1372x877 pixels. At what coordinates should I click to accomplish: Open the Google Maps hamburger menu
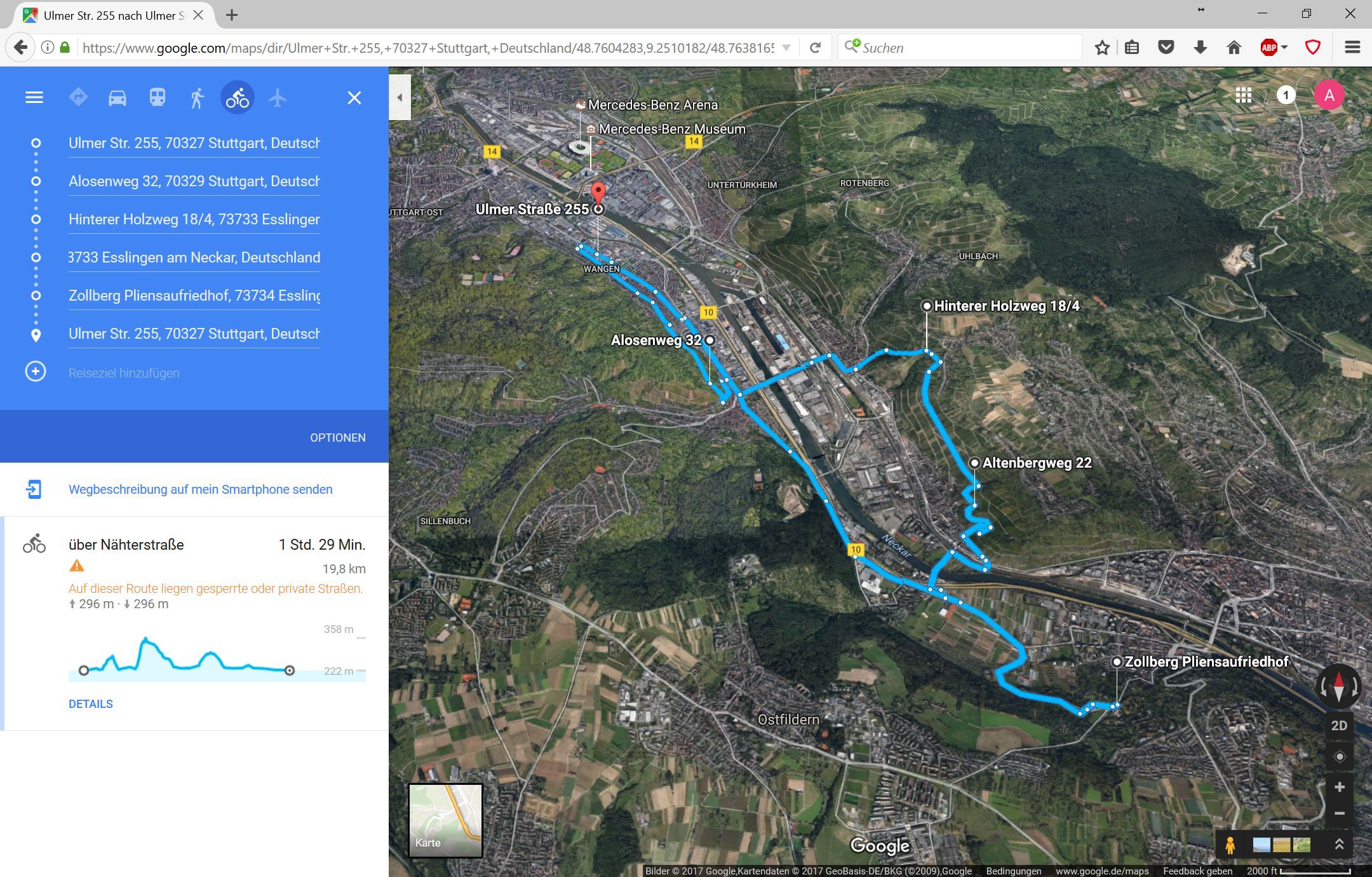34,97
